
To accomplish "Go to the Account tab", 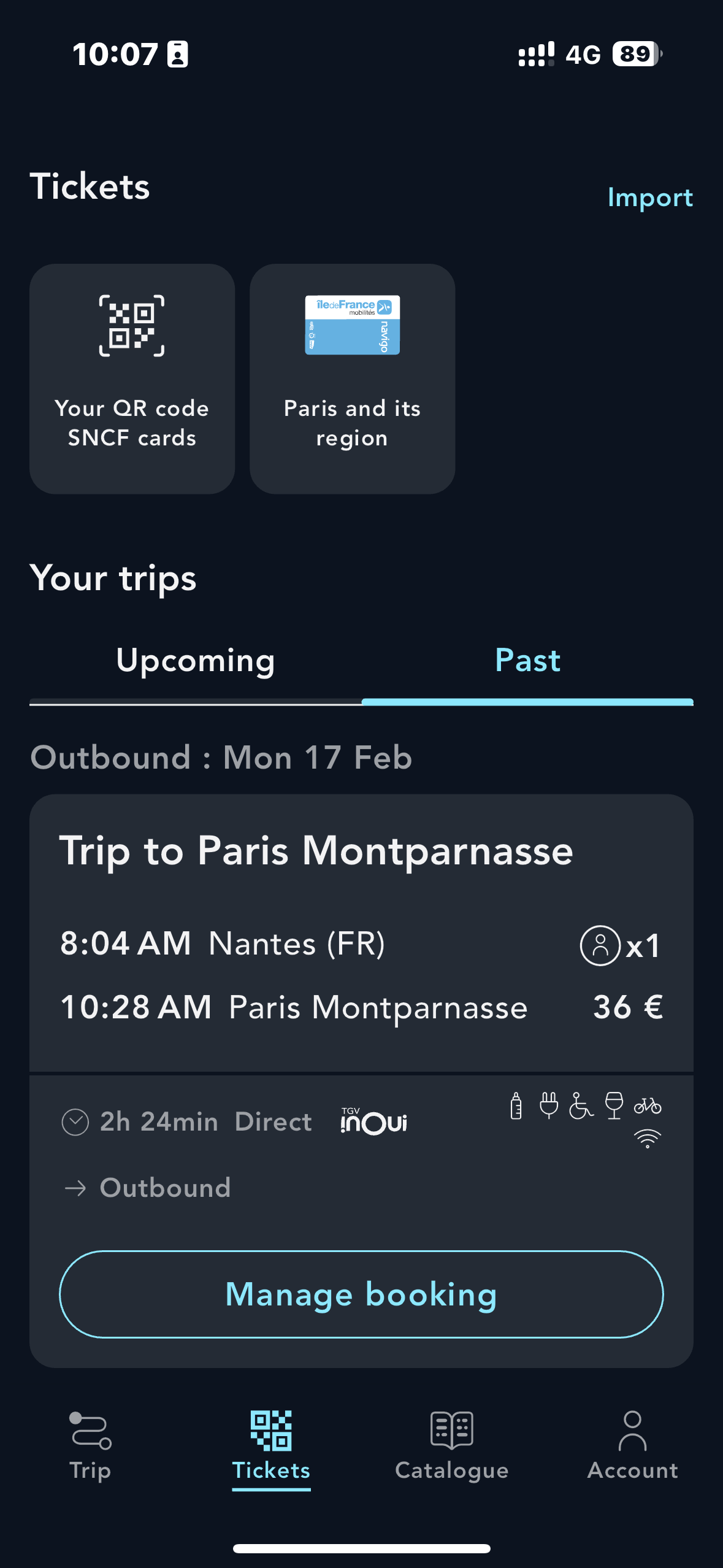I will [x=632, y=1445].
